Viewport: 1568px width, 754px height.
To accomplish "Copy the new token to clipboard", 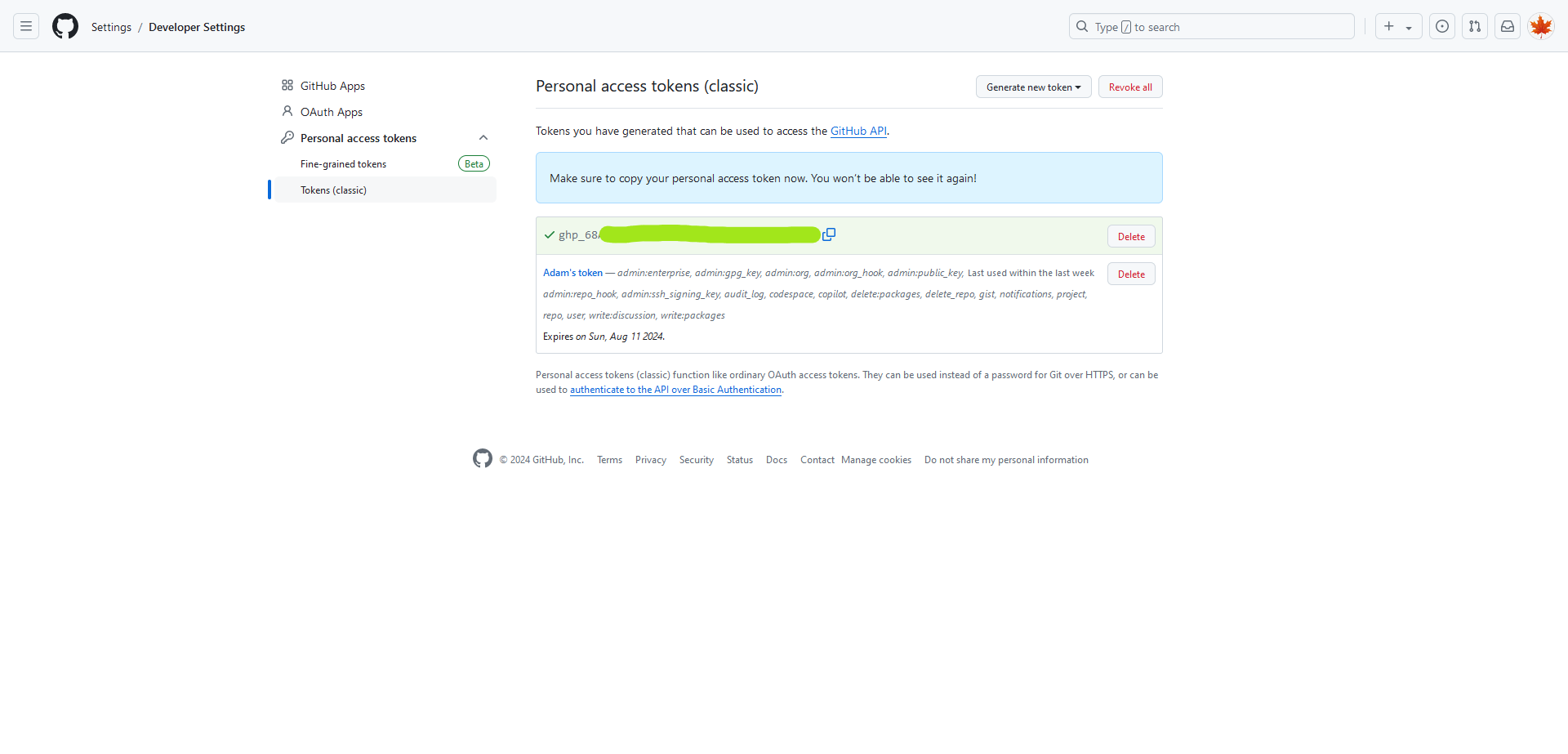I will 829,234.
